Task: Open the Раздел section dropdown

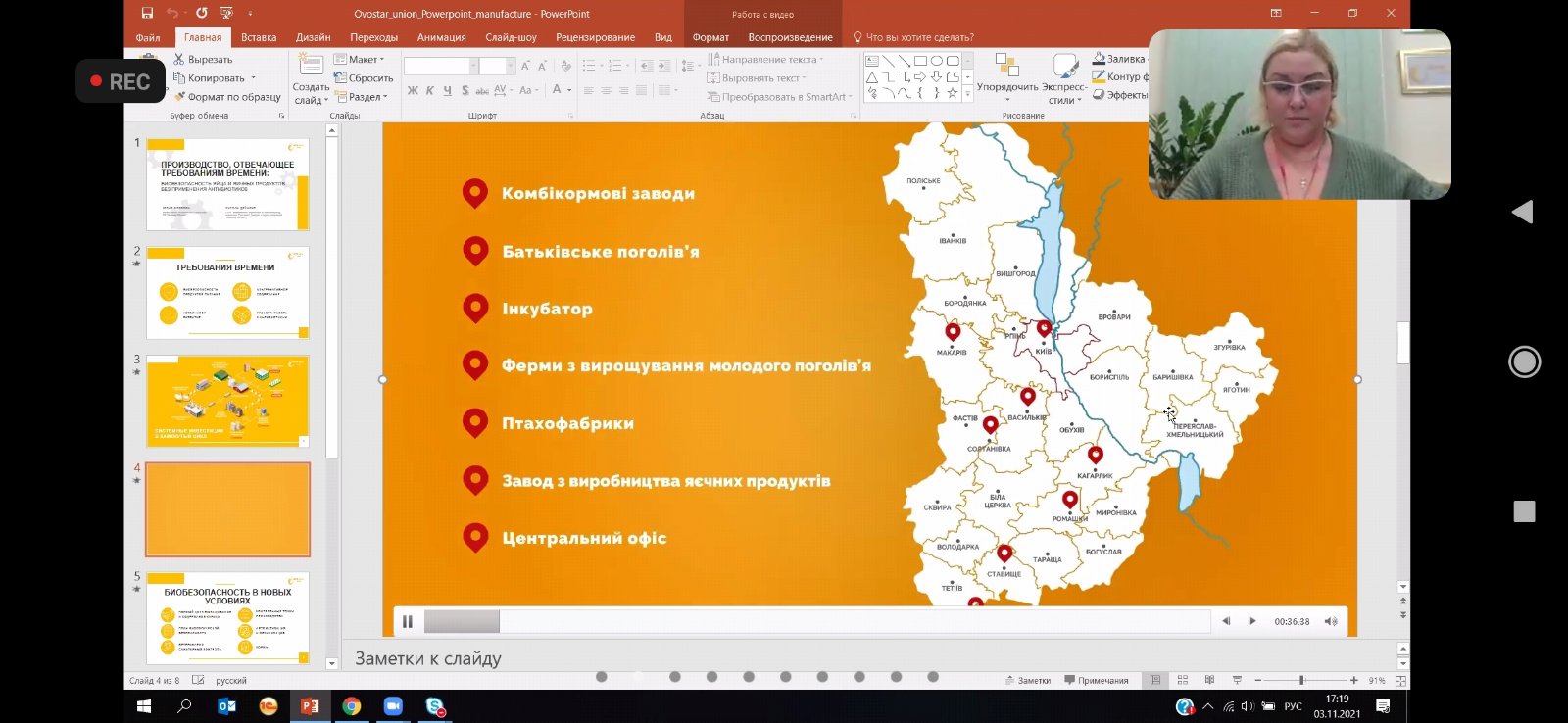Action: [362, 97]
